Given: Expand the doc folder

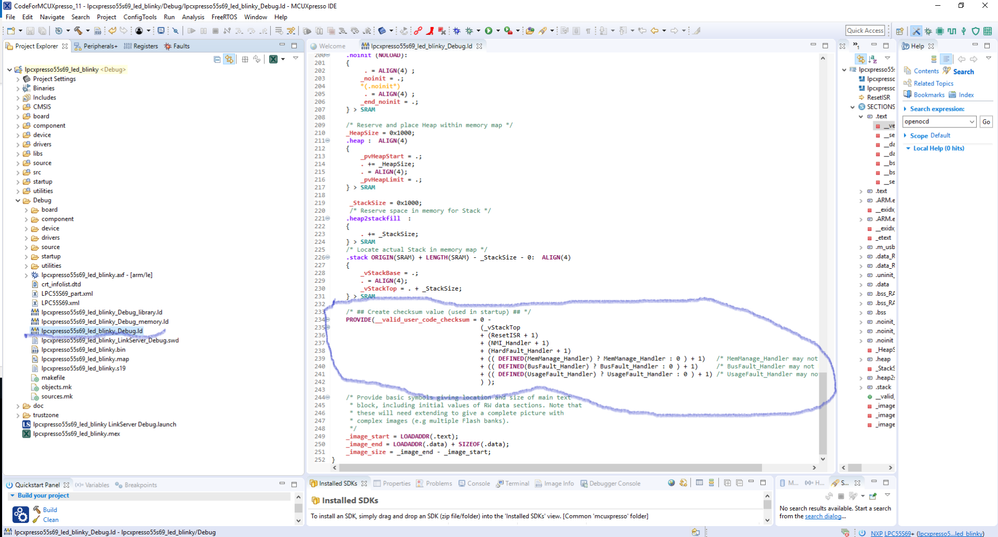Looking at the screenshot, I should pyautogui.click(x=18, y=406).
